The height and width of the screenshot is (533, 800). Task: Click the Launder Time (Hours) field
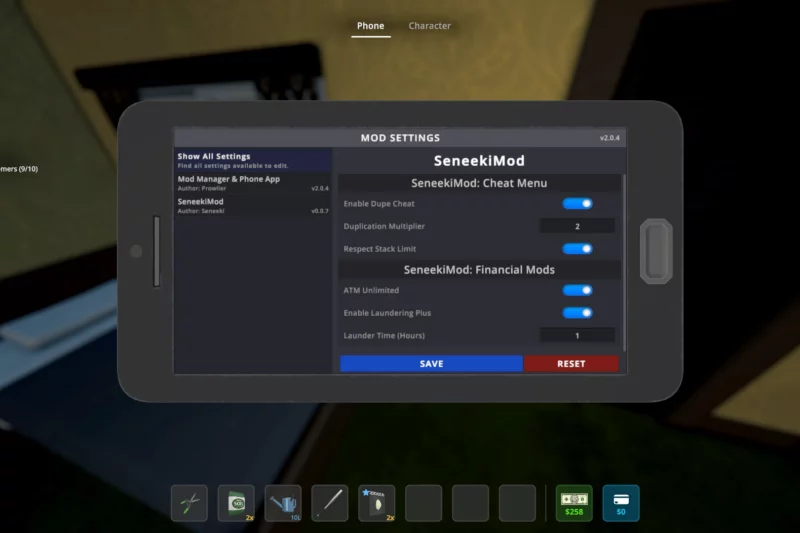[577, 335]
